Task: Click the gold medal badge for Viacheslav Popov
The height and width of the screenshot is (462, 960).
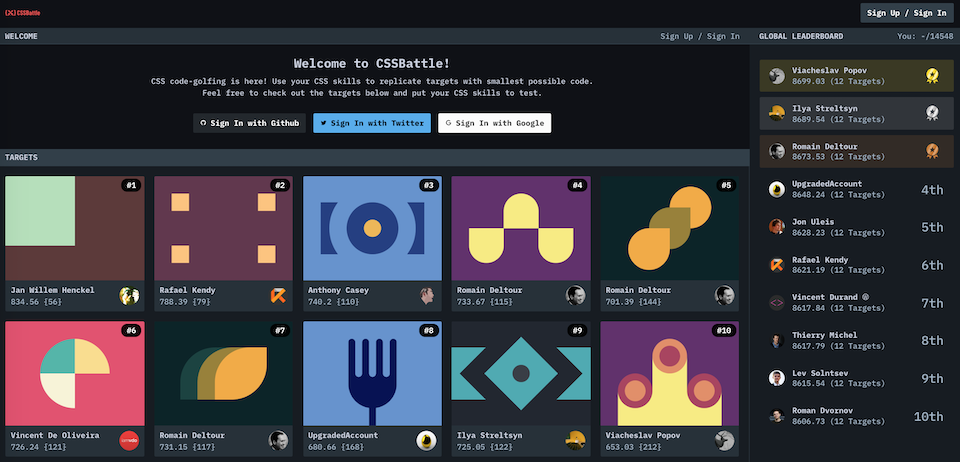Action: click(932, 75)
